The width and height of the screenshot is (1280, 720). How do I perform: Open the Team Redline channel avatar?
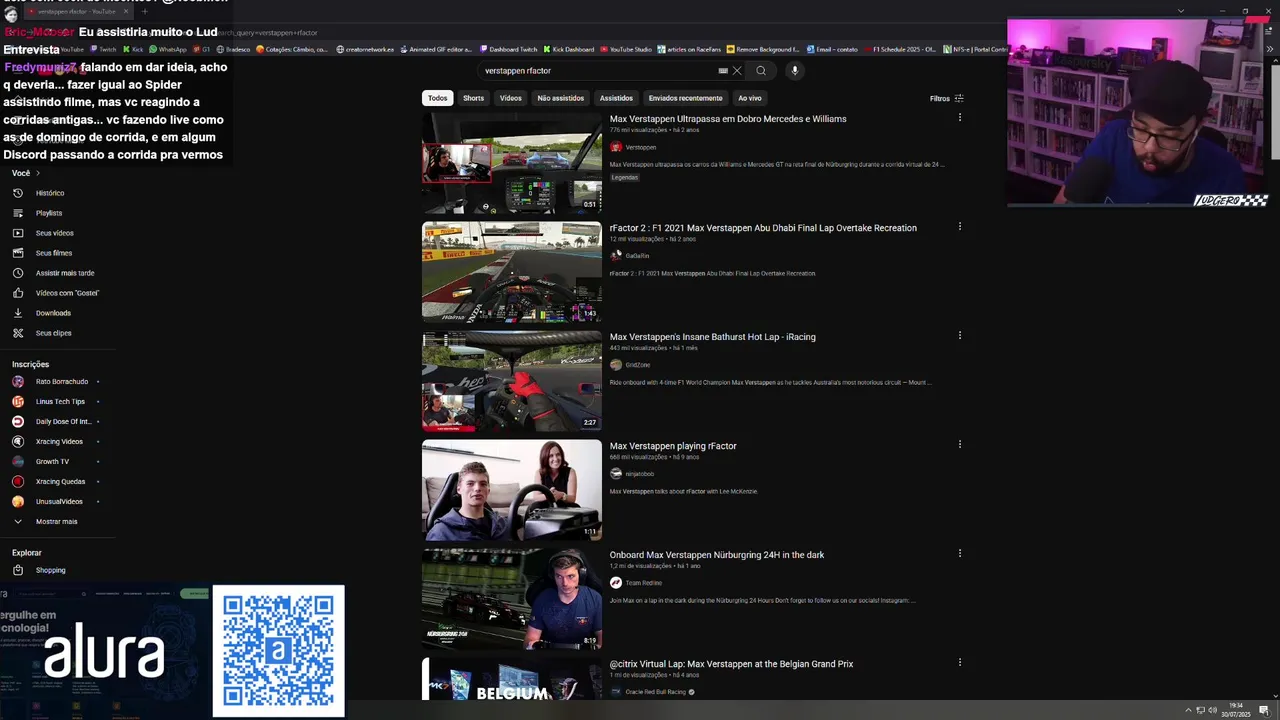616,583
